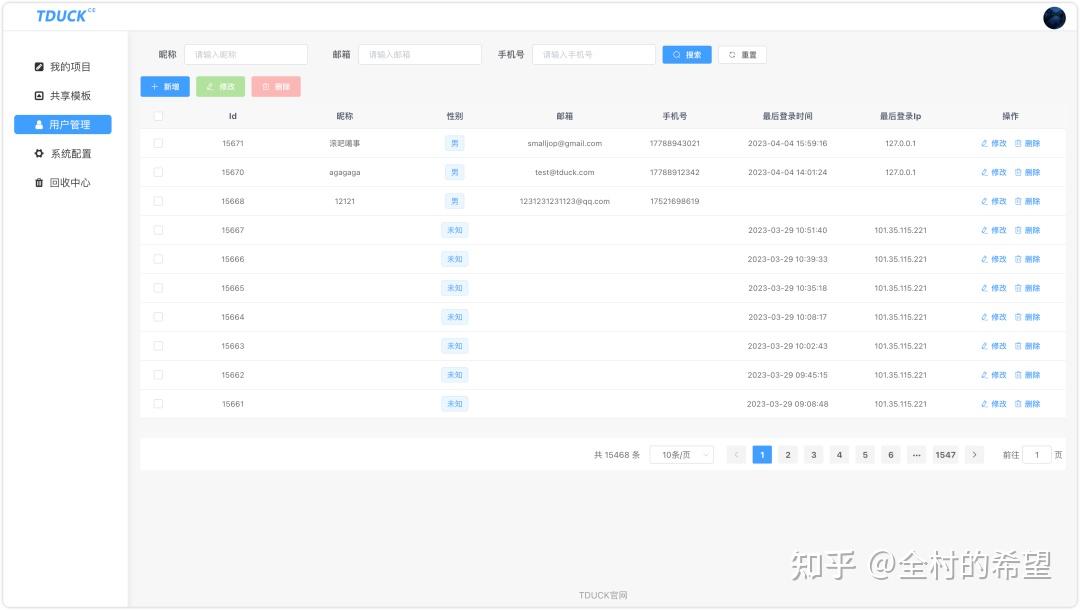Go to page 5
The width and height of the screenshot is (1080, 610).
pyautogui.click(x=865, y=454)
